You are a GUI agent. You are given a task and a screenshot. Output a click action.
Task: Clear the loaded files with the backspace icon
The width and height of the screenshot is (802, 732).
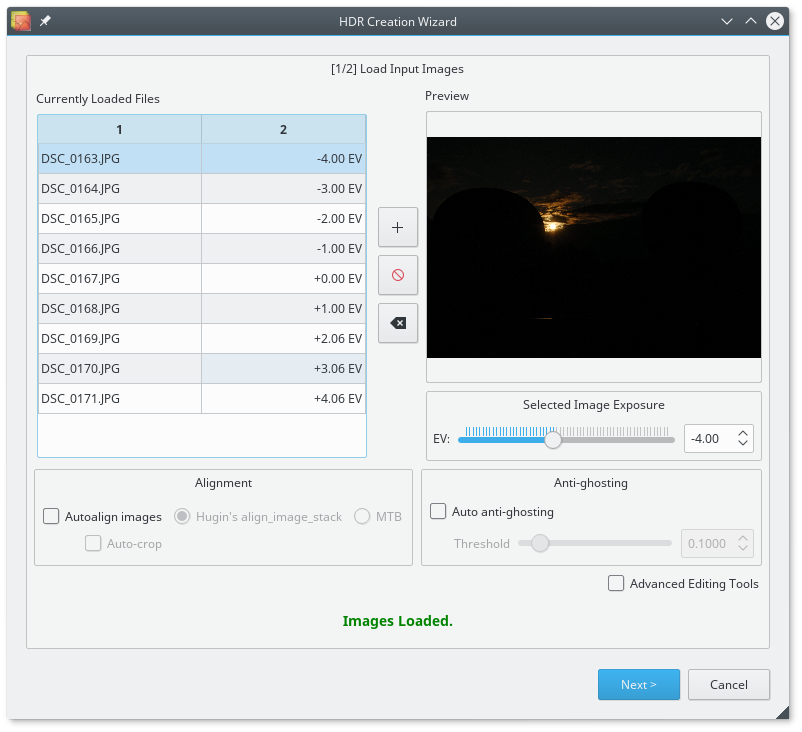(397, 323)
